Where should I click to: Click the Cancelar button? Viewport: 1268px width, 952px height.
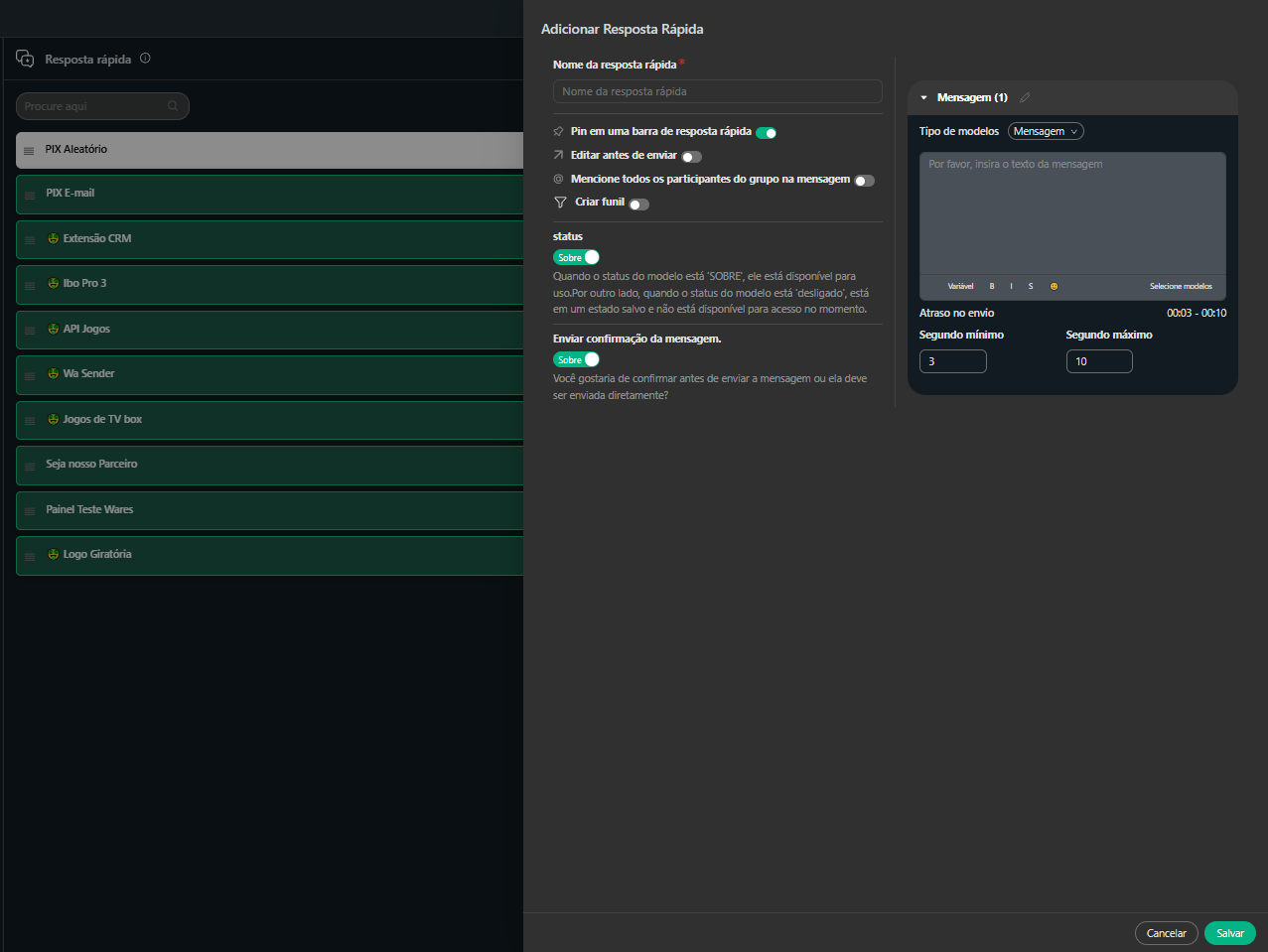tap(1166, 933)
